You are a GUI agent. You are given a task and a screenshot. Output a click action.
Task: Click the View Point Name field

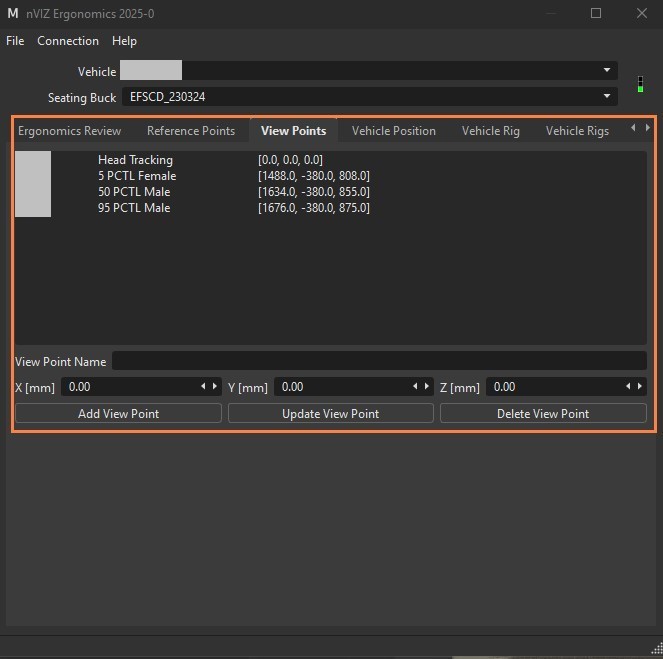379,361
